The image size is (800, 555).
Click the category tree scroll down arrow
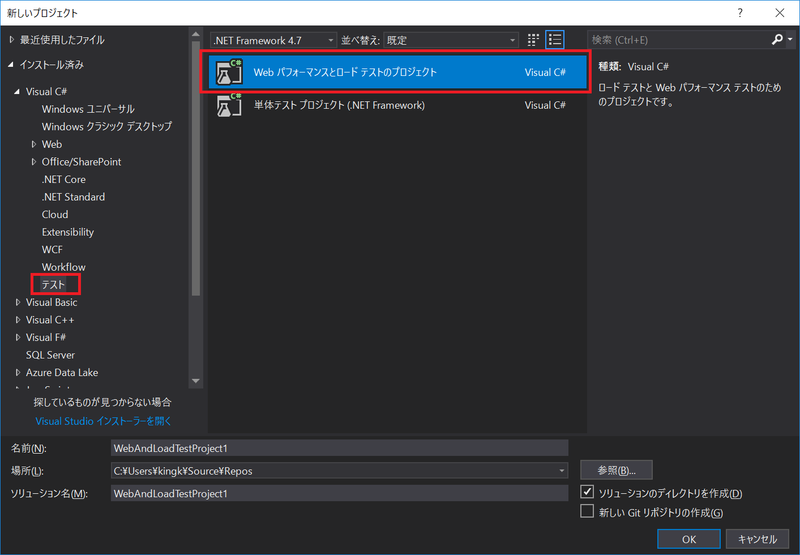[x=195, y=381]
